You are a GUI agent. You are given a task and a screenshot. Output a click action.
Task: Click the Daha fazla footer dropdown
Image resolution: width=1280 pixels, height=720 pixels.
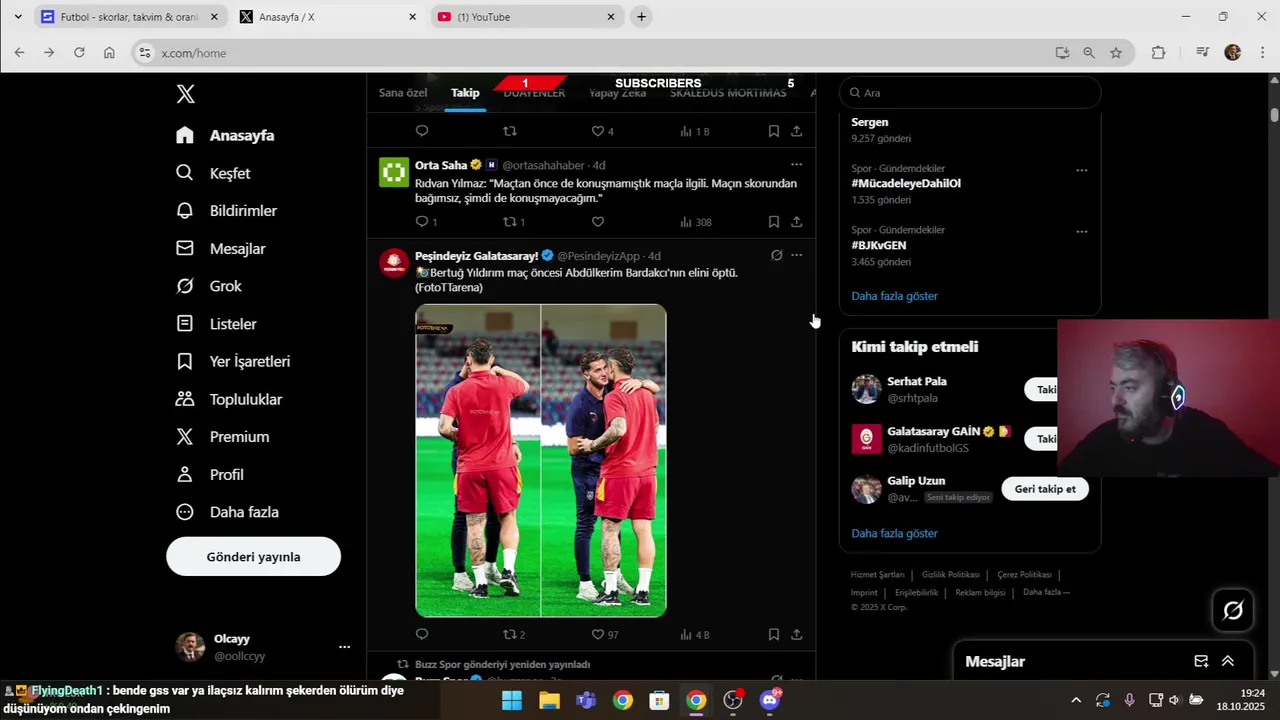1046,592
